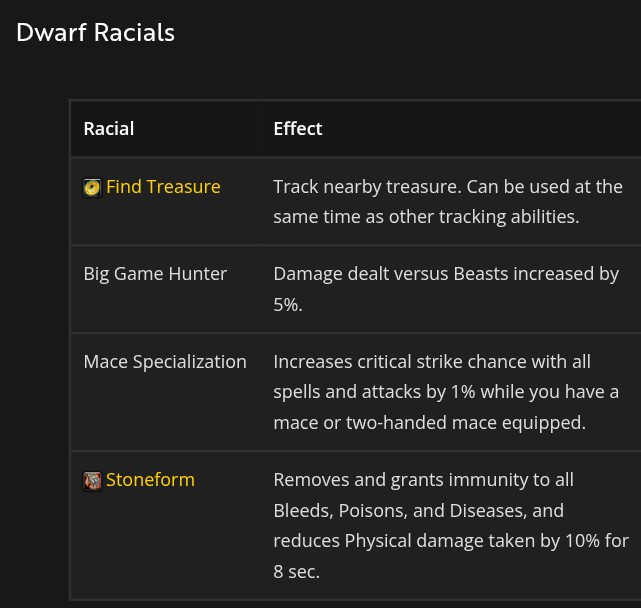Image resolution: width=641 pixels, height=608 pixels.
Task: Click the Find Treasure compass icon
Action: click(x=92, y=188)
